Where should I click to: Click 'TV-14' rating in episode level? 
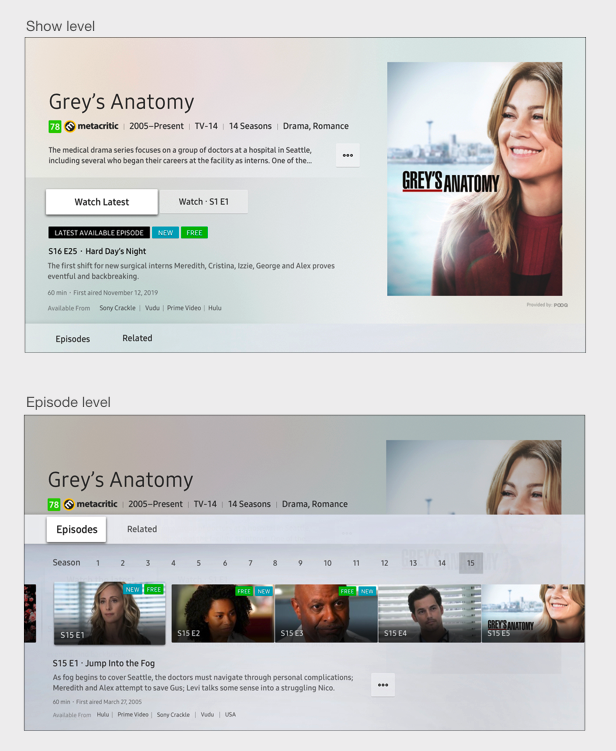(205, 504)
